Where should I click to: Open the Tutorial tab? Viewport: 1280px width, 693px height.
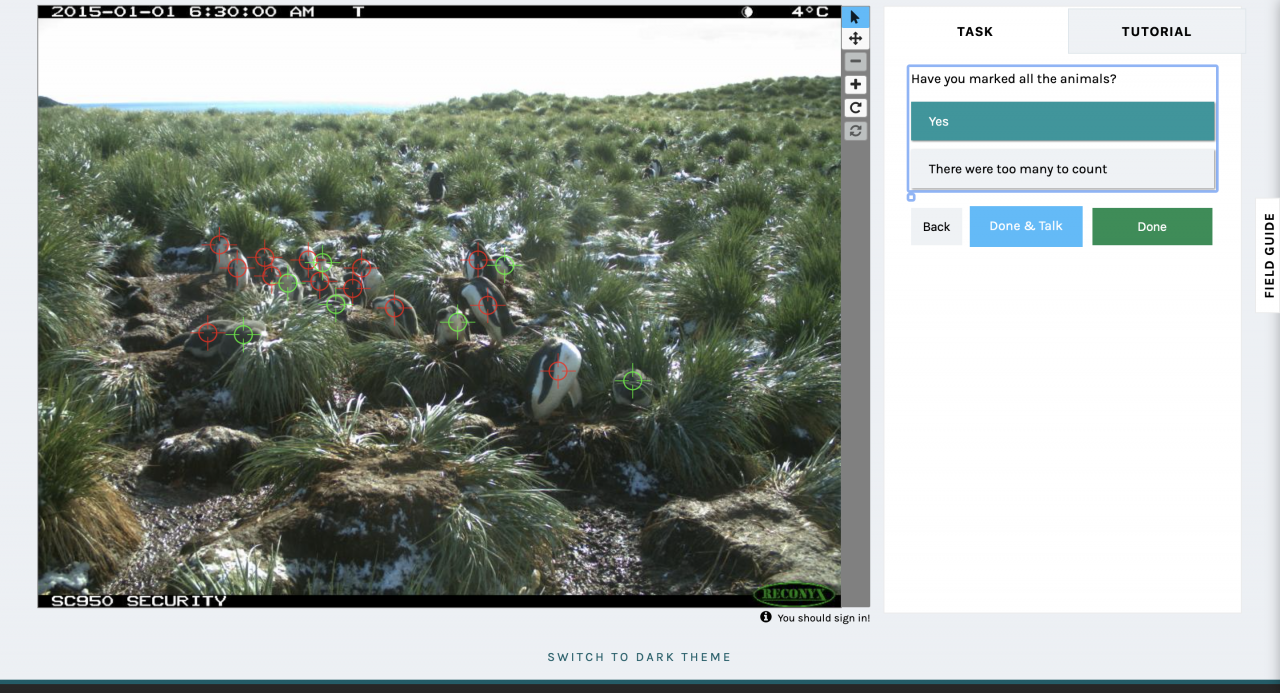[x=1156, y=31]
